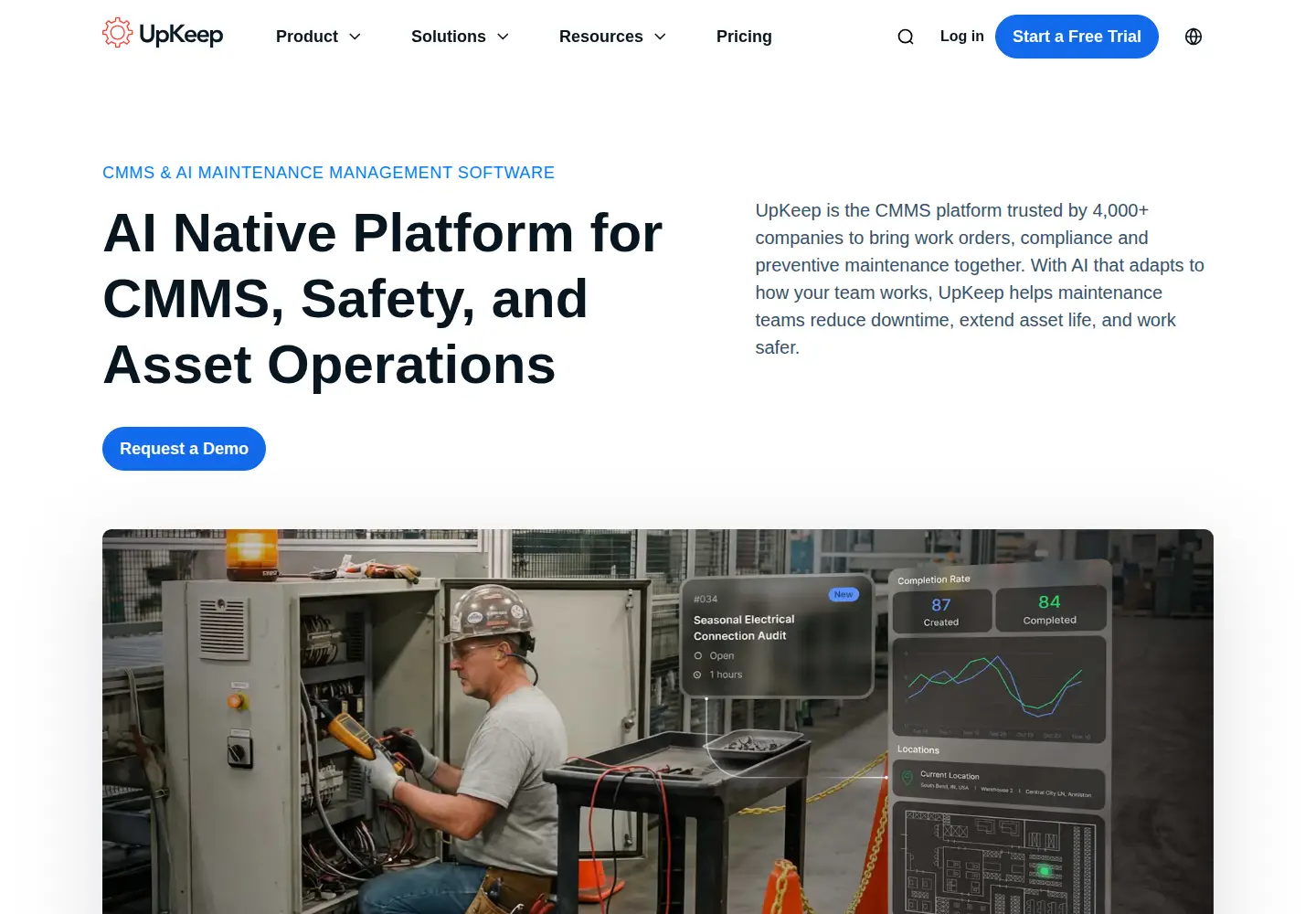Image resolution: width=1316 pixels, height=914 pixels.
Task: Go to the Pricing page
Action: click(744, 37)
